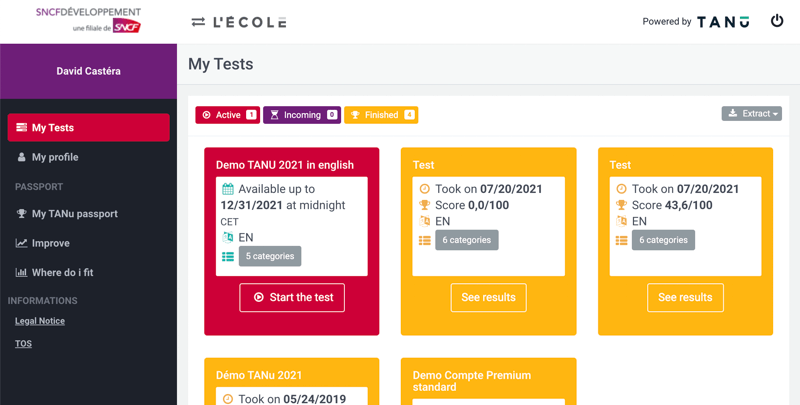
Task: Expand the 5 categories badge
Action: tap(270, 256)
